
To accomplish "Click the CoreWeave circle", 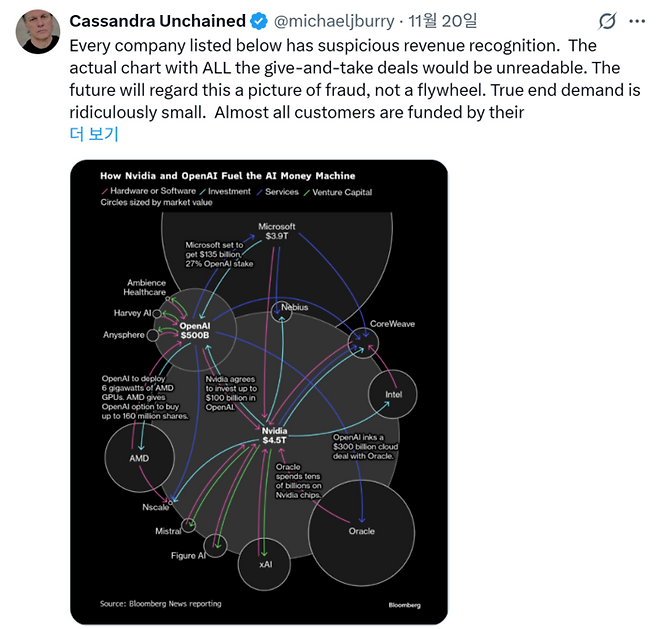I will 364,342.
